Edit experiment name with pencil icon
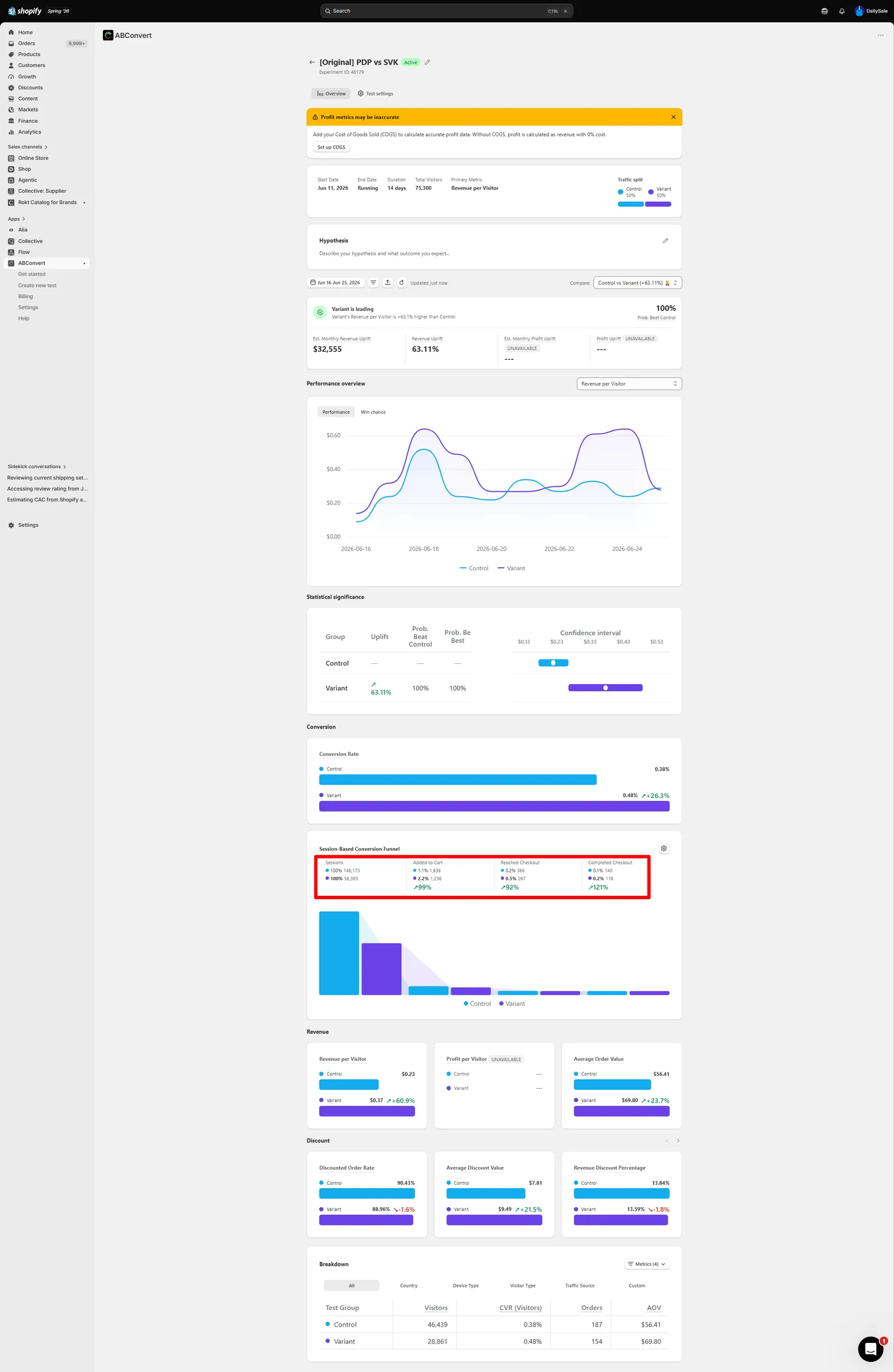 (x=427, y=62)
